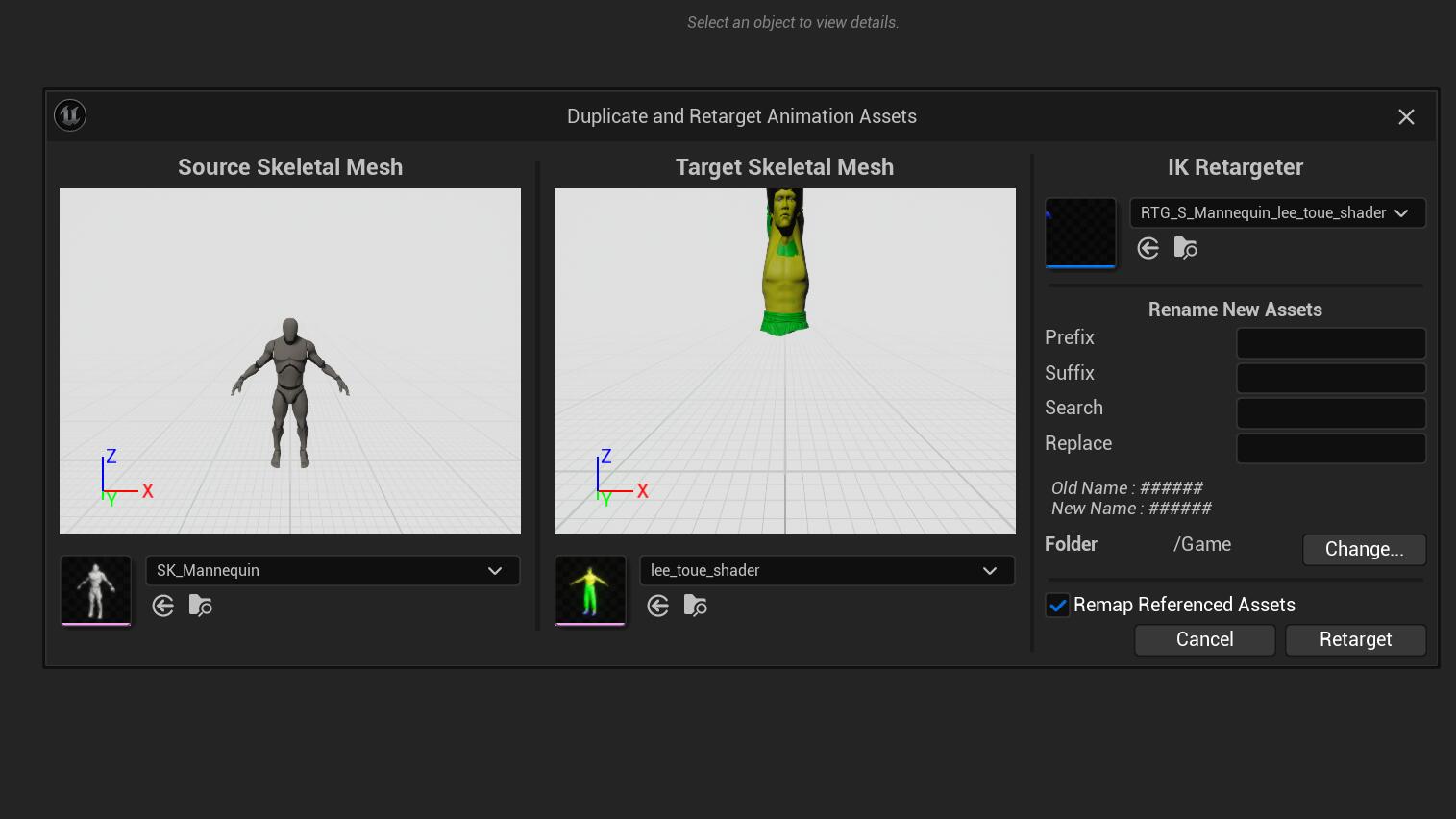Browse to lee_toue_shader in Content Browser
This screenshot has height=819, width=1456.
696,606
